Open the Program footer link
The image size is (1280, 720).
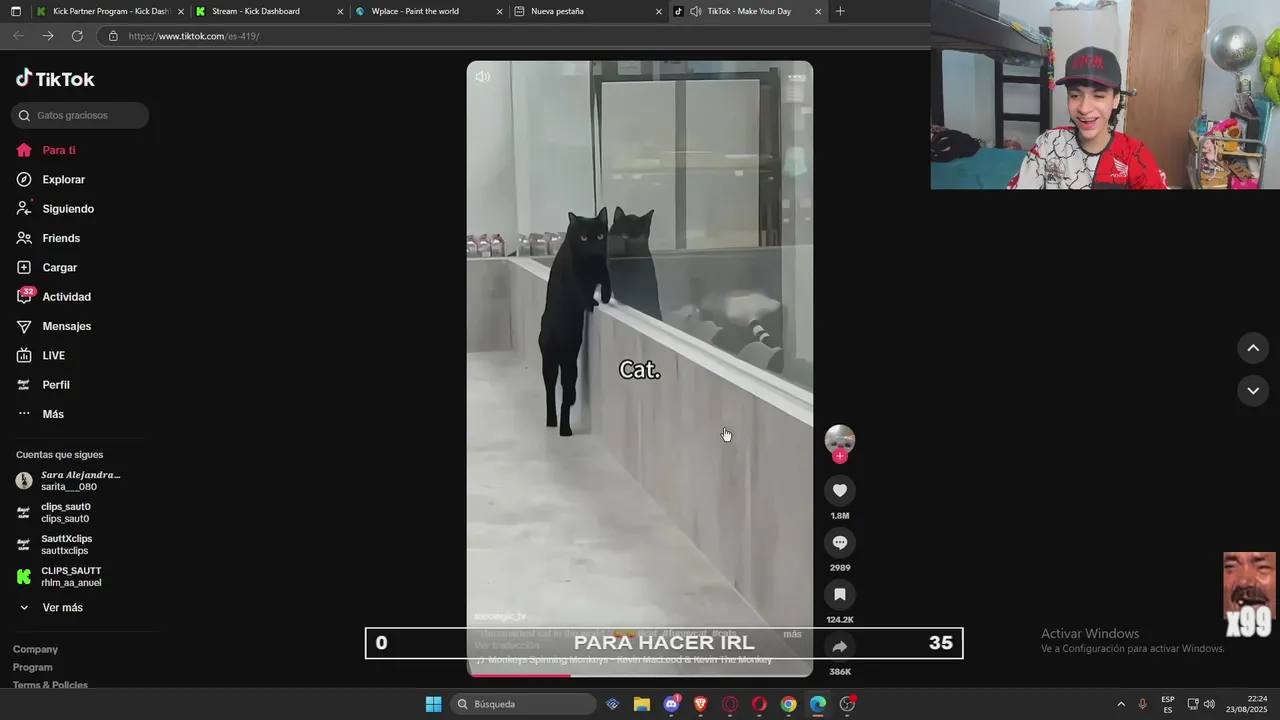[32, 667]
